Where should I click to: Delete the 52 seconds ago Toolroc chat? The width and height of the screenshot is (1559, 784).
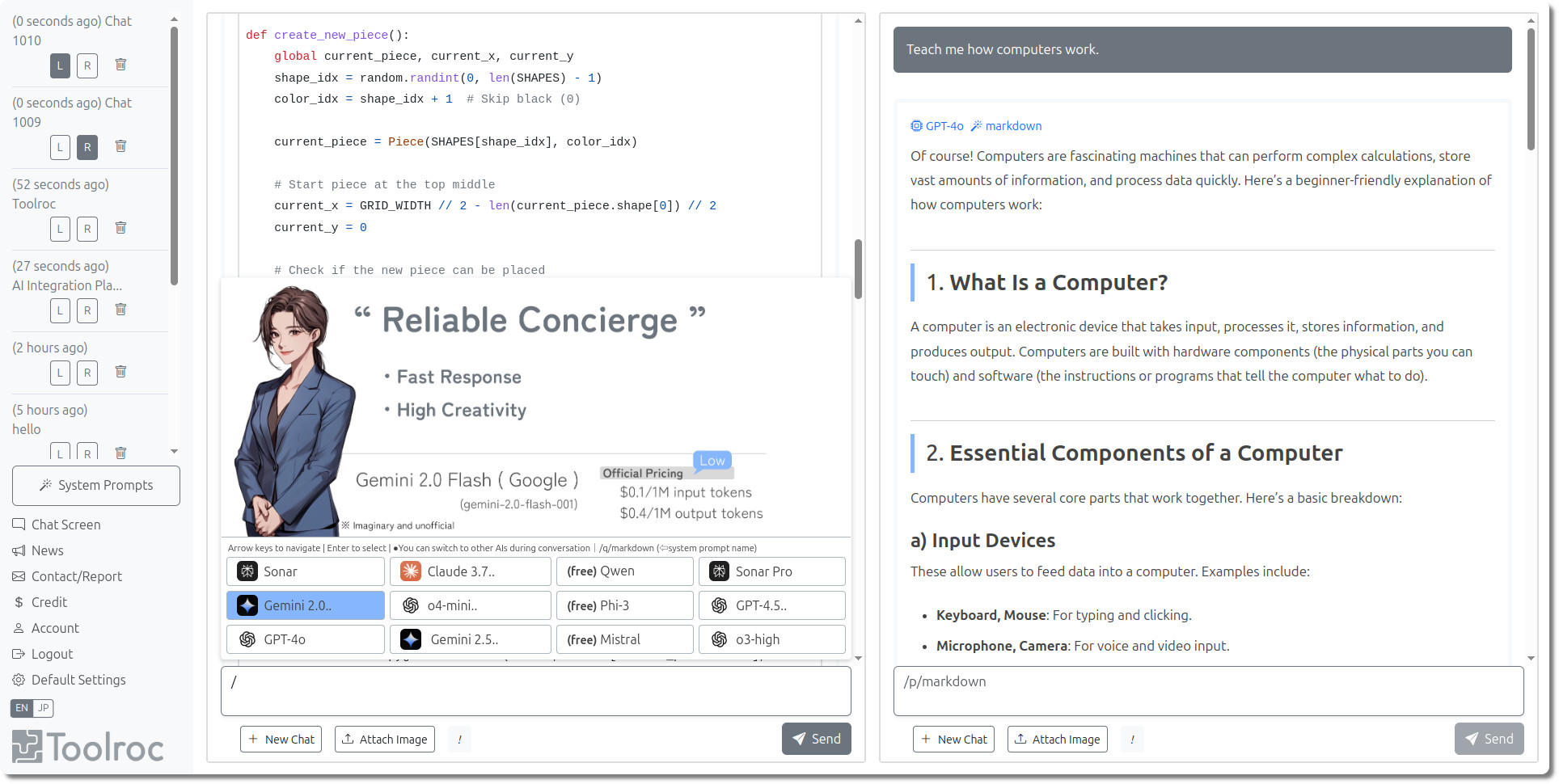tap(120, 228)
